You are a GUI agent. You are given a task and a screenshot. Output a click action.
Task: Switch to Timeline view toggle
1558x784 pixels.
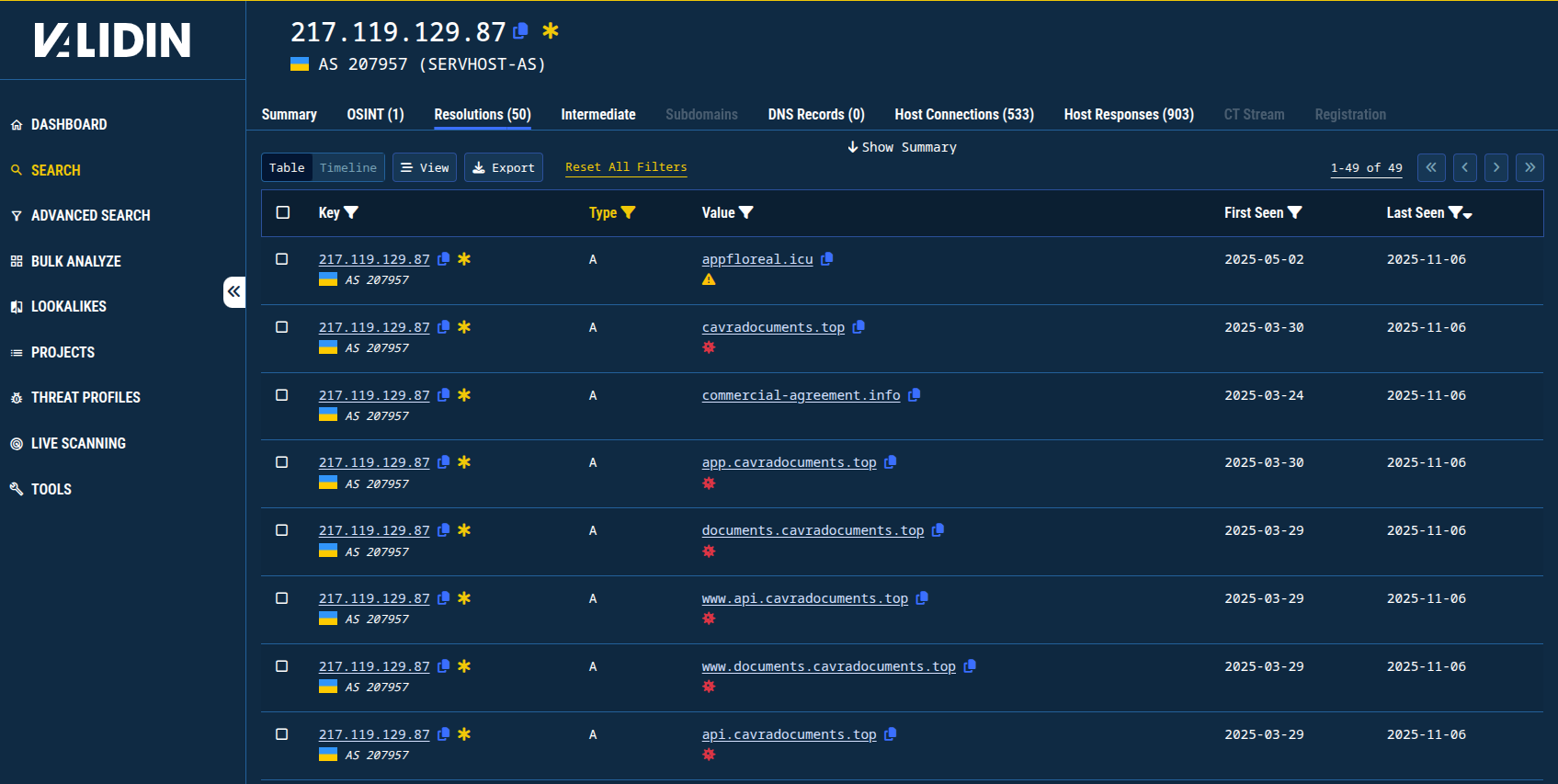tap(348, 167)
